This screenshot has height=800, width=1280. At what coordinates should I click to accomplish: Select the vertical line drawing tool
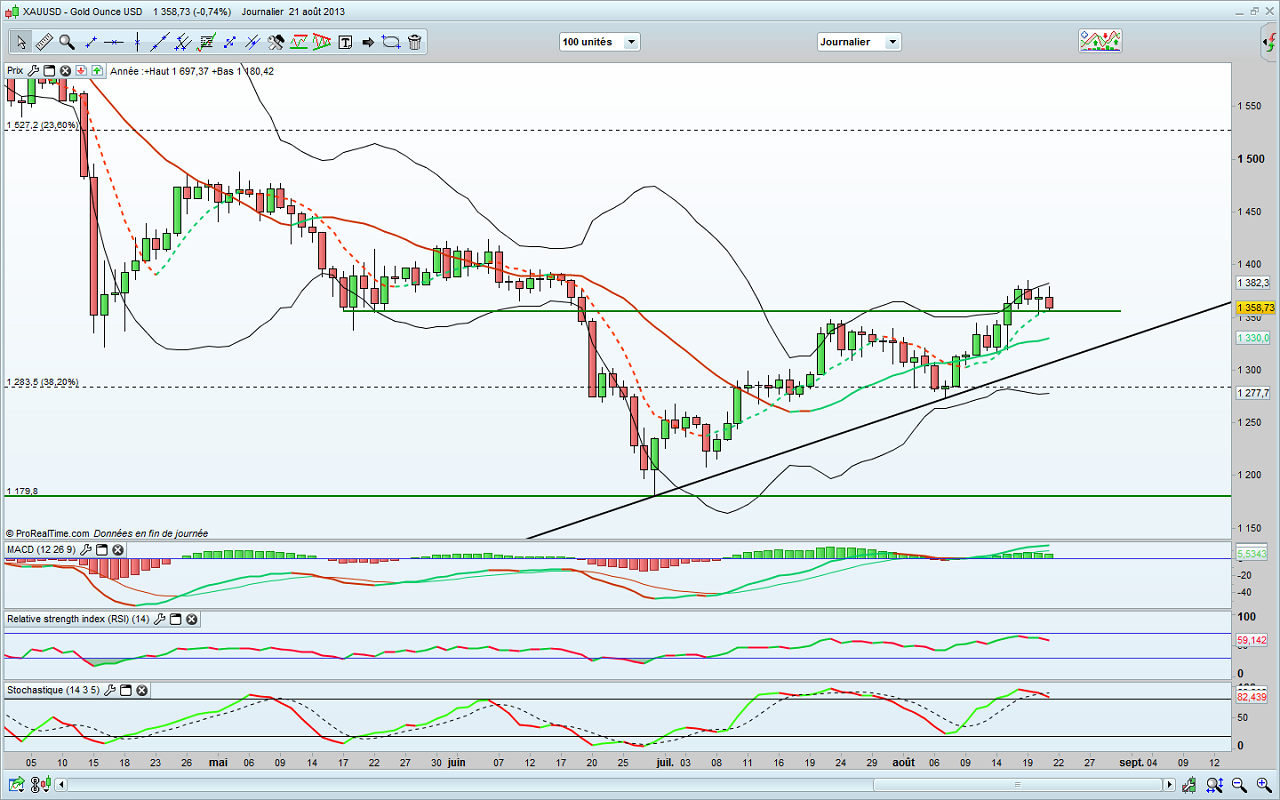[136, 42]
